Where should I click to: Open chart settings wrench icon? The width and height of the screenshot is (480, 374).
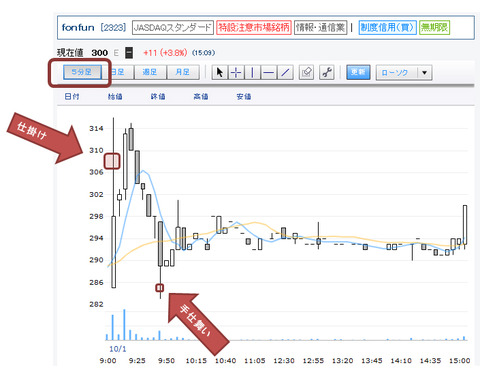tap(327, 72)
